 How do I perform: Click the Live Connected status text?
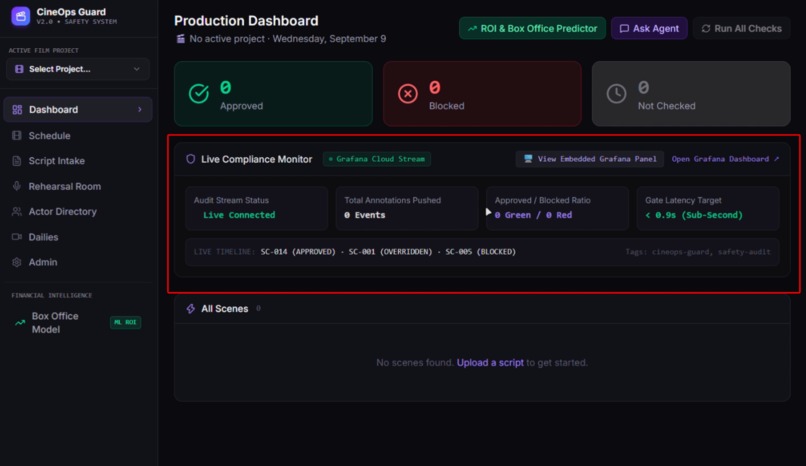pos(239,215)
